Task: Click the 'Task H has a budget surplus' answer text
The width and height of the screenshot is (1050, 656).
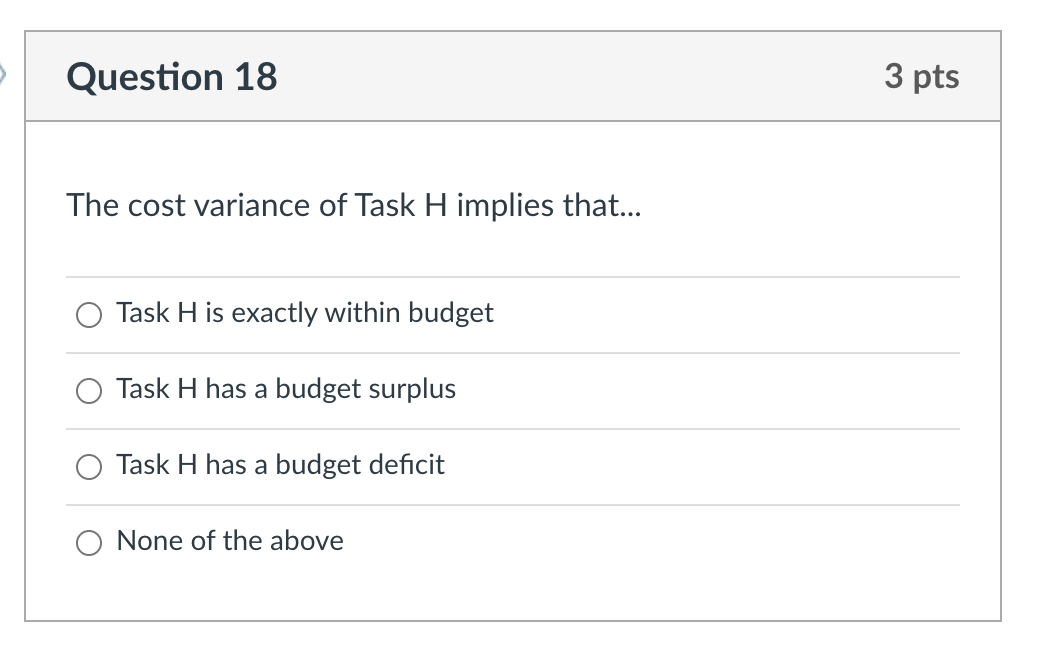Action: 287,389
